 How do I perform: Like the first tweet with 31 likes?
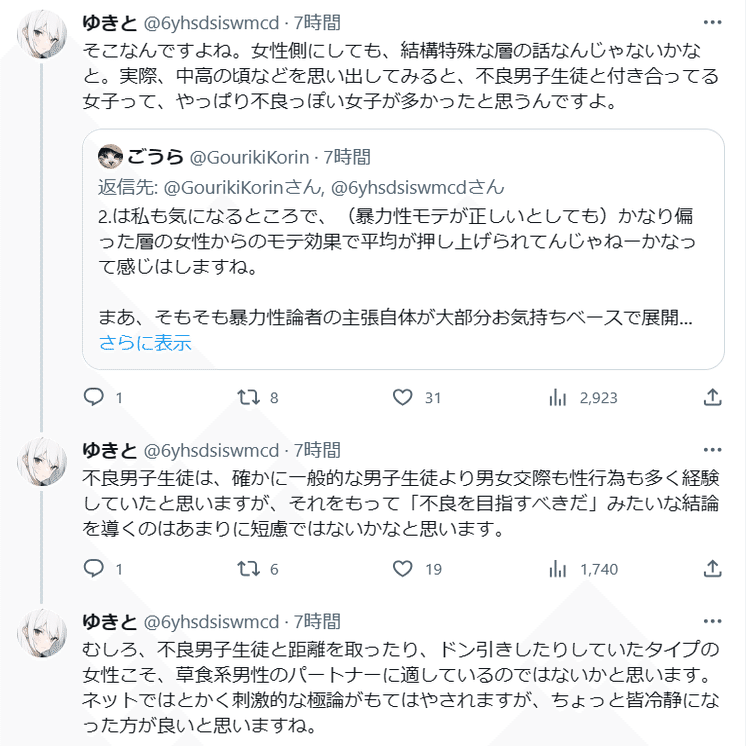402,397
